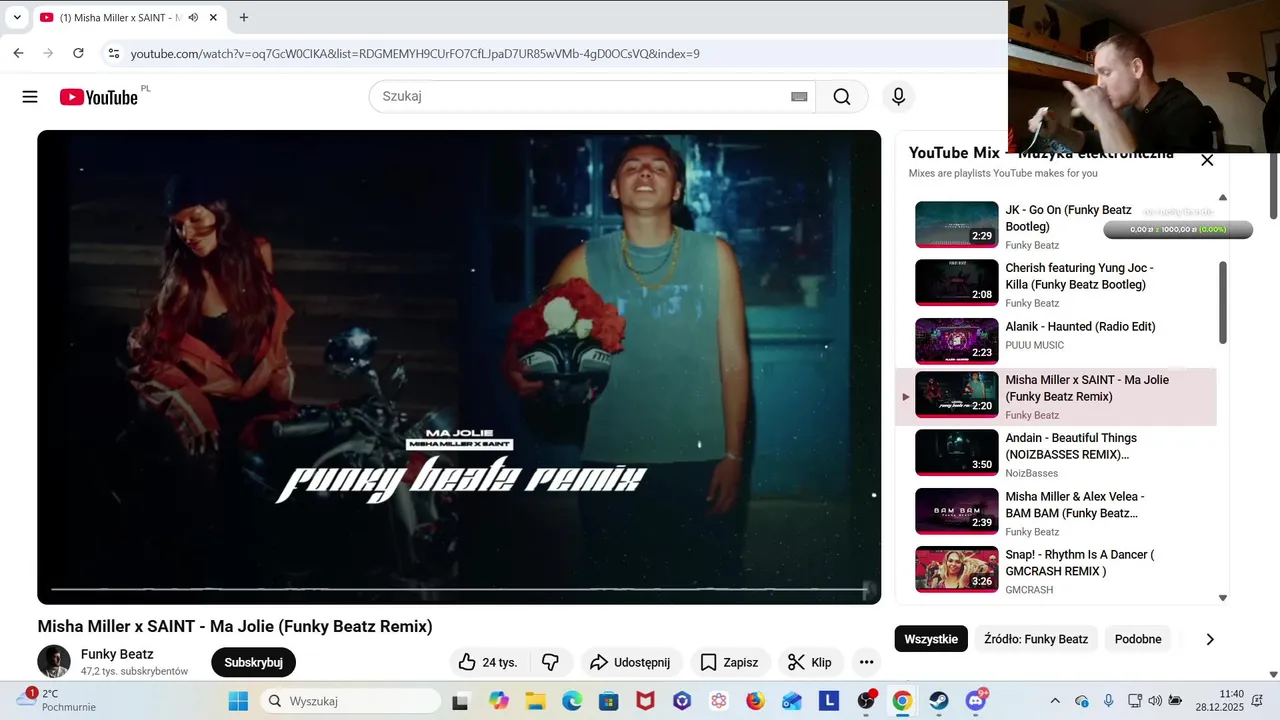The width and height of the screenshot is (1280, 720).
Task: Open volume control in system tray
Action: pyautogui.click(x=1155, y=701)
